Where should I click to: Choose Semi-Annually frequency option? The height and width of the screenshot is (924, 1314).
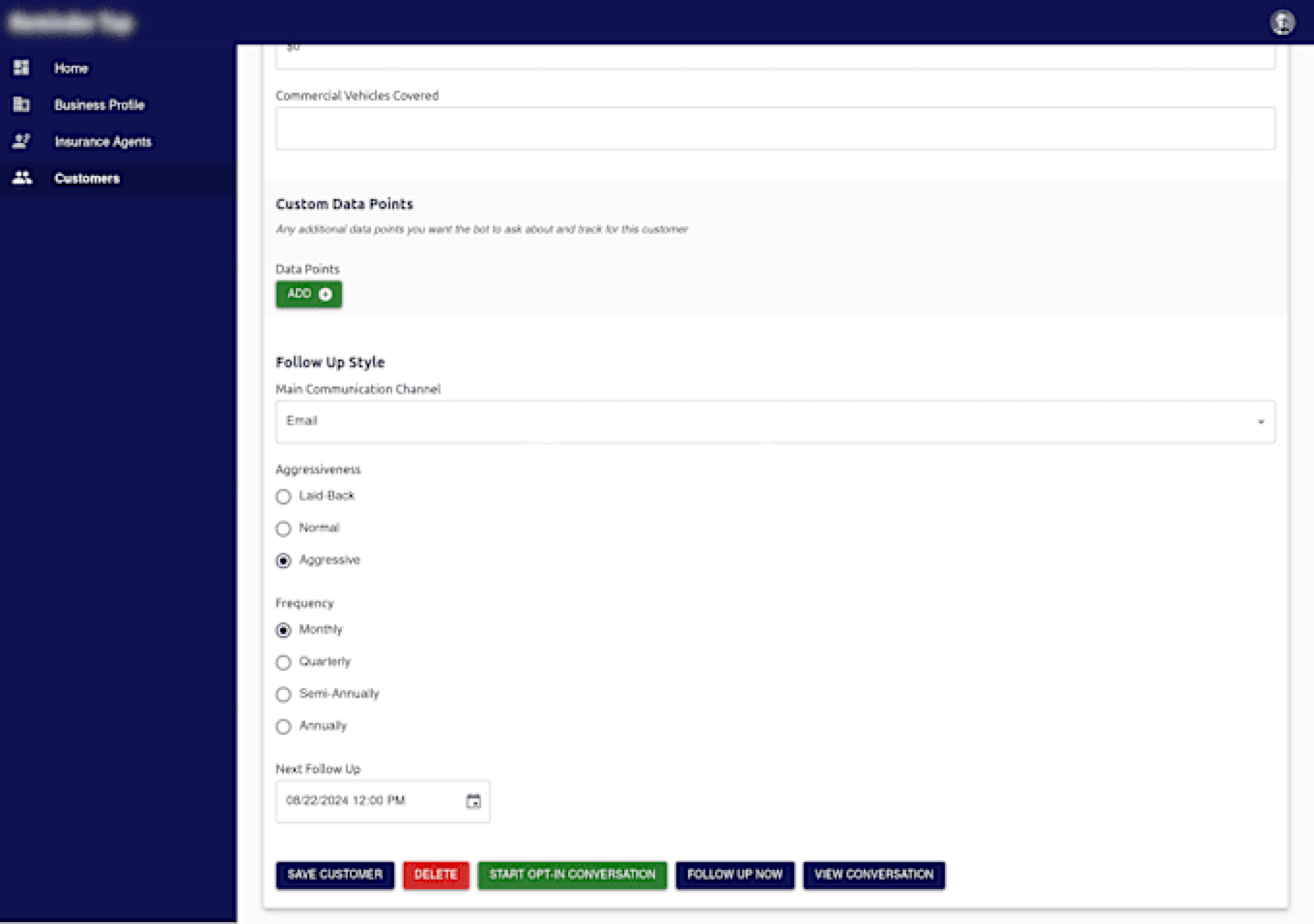283,694
